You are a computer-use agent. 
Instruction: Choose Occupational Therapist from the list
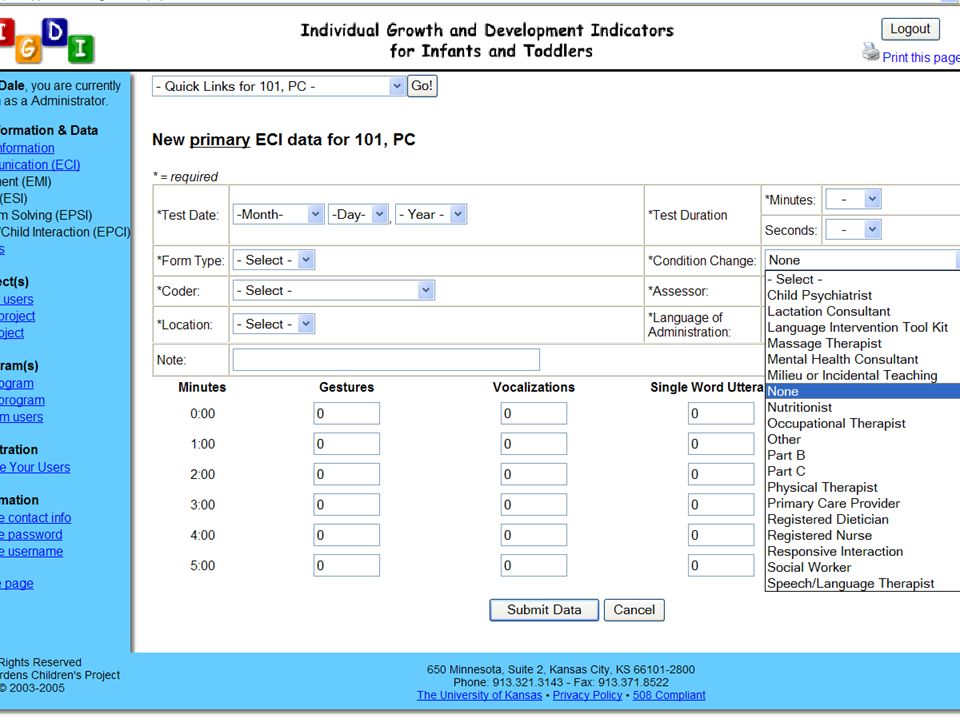coord(863,423)
